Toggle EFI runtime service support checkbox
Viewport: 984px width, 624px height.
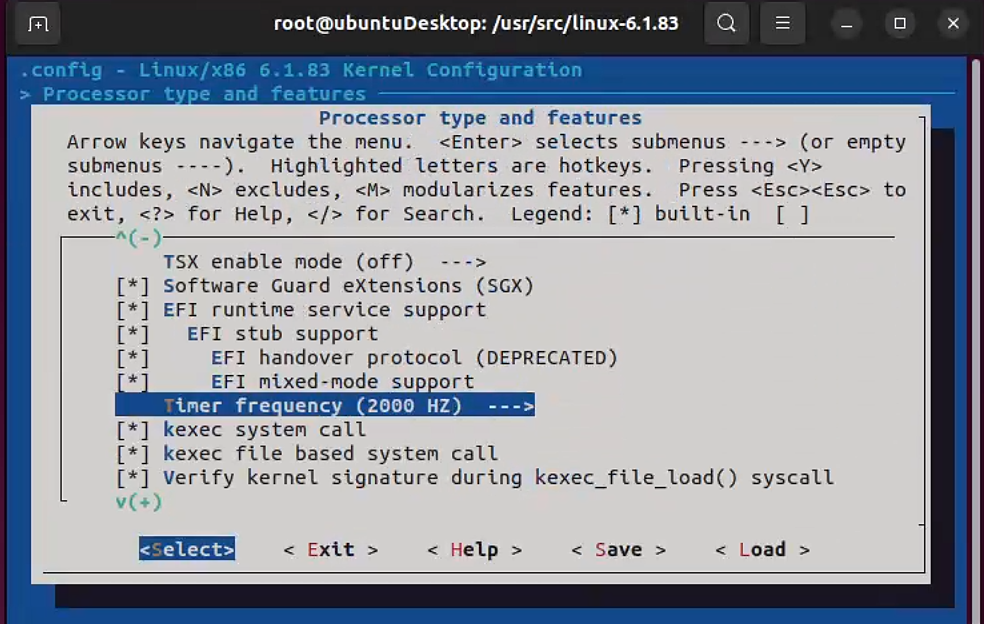tap(133, 310)
